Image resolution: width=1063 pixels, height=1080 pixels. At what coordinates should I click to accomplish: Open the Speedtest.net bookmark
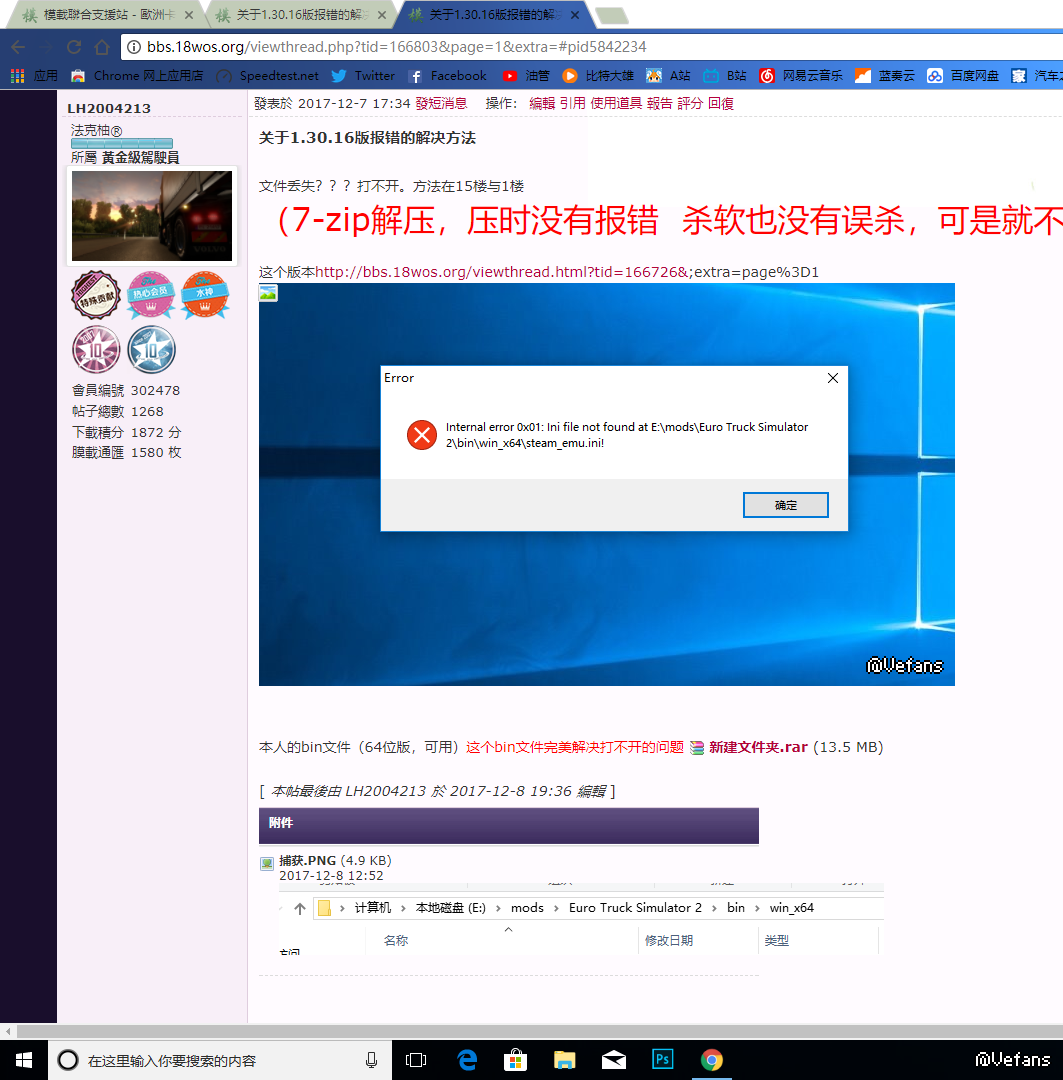click(x=267, y=76)
